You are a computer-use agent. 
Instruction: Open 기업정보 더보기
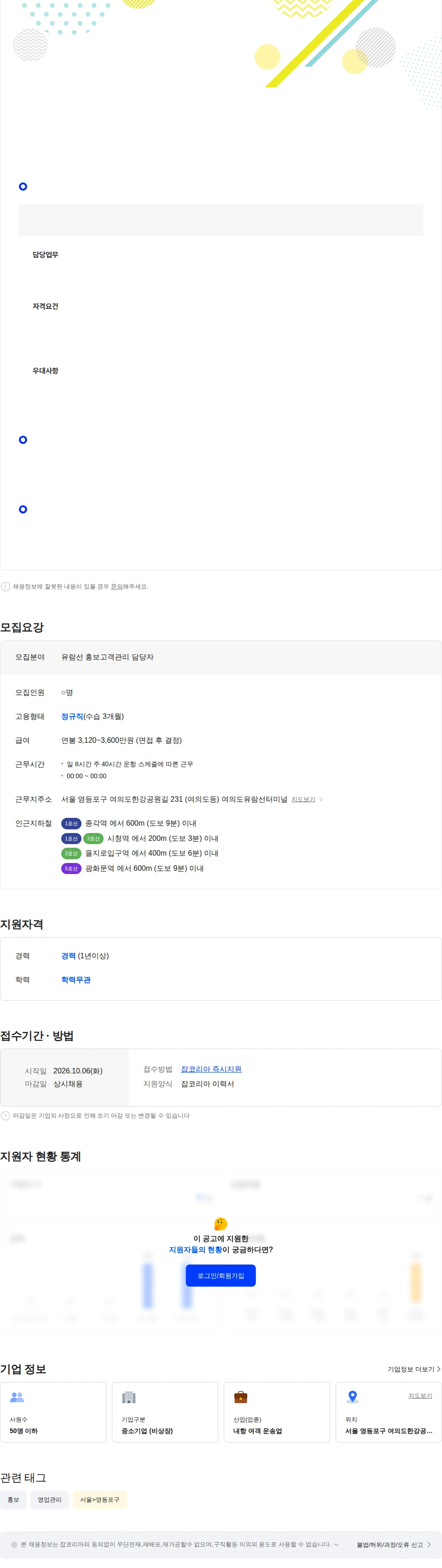[x=413, y=1369]
